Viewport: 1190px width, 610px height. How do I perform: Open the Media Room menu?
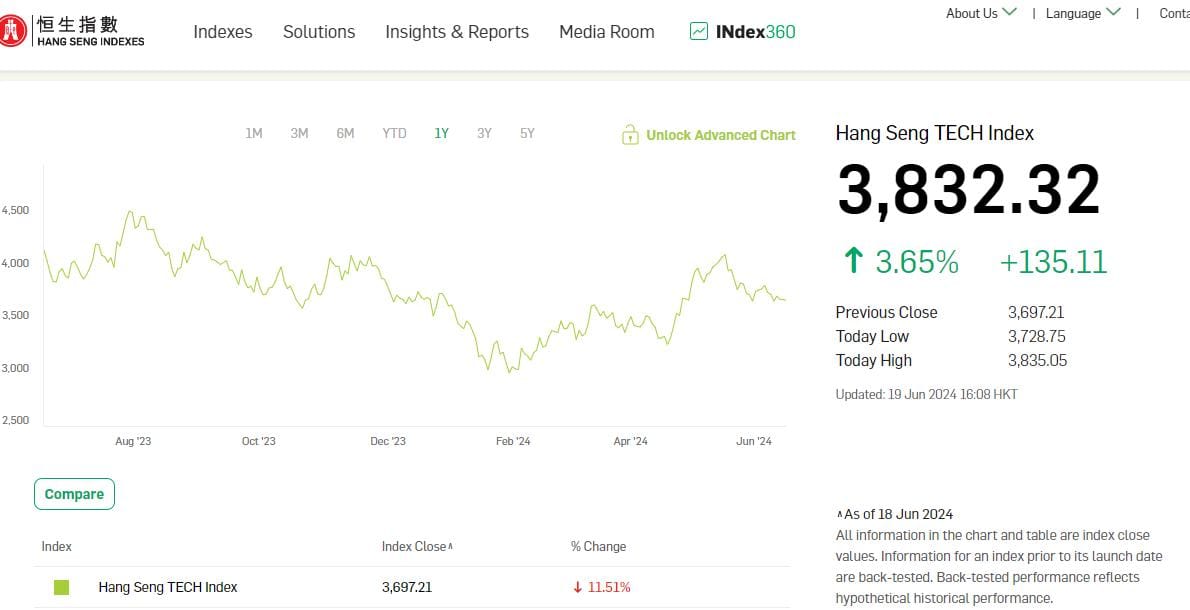606,32
